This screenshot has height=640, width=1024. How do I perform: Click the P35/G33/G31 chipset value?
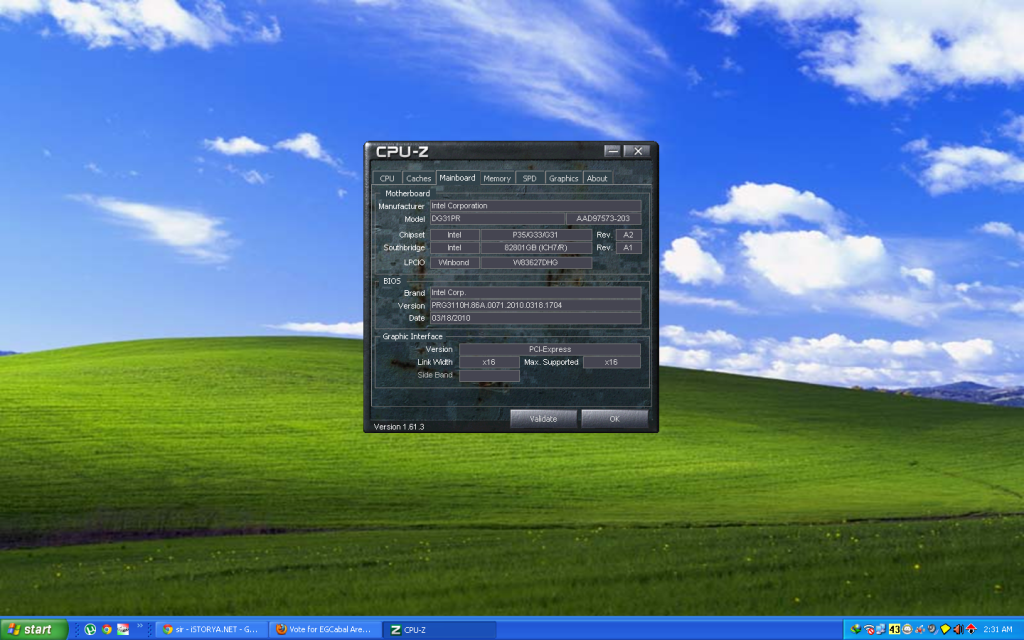coord(536,234)
